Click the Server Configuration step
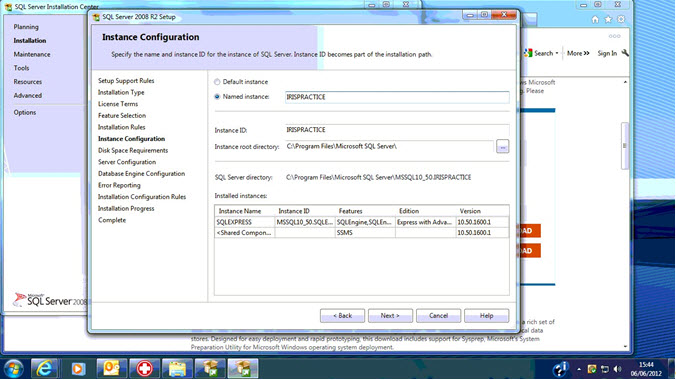 point(127,162)
